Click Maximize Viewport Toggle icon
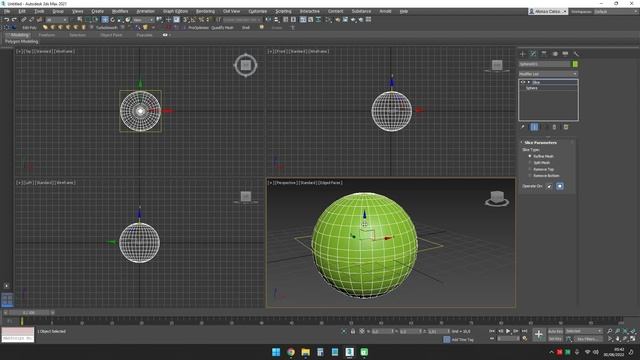 pyautogui.click(x=633, y=339)
